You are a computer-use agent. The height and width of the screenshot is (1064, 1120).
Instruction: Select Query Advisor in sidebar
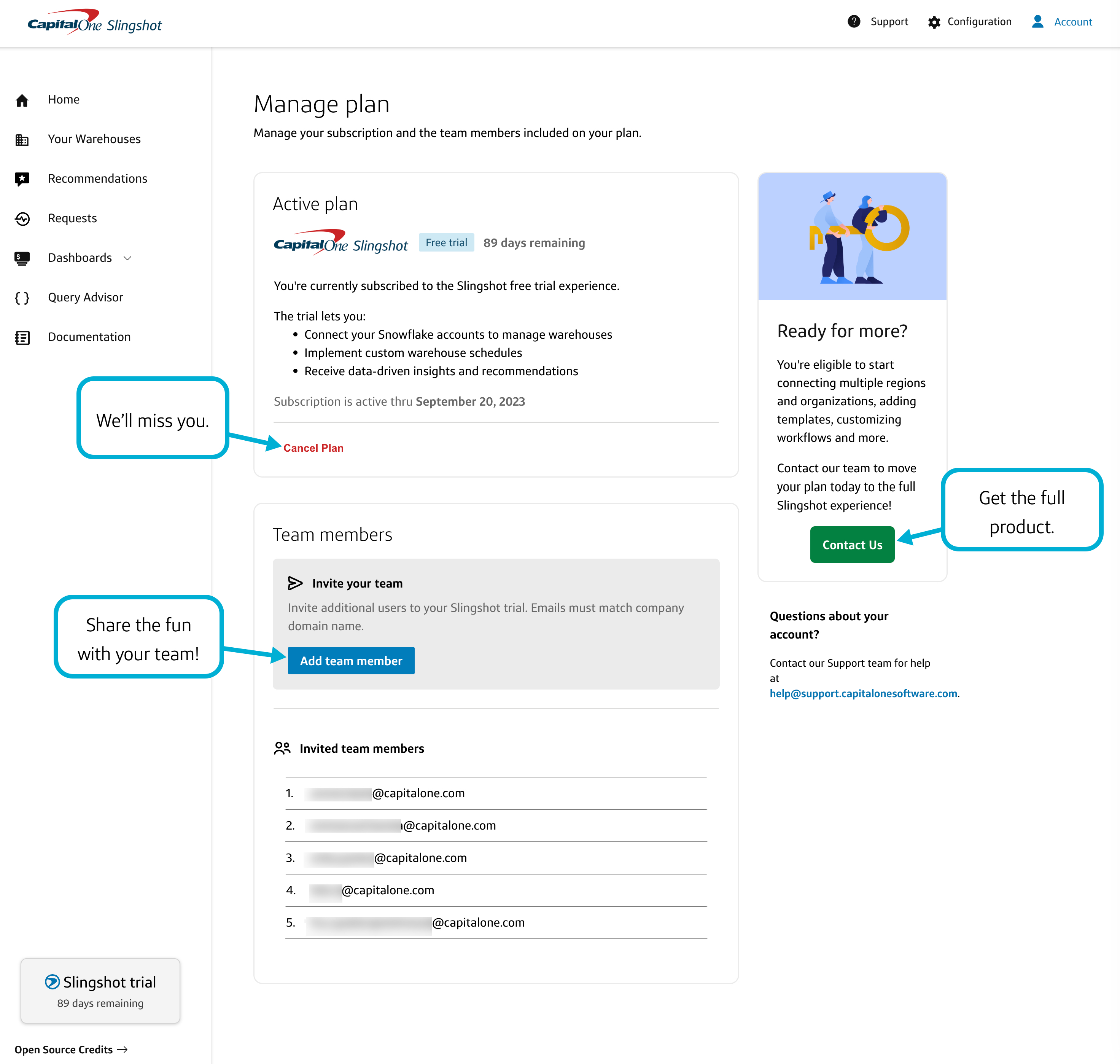click(86, 298)
